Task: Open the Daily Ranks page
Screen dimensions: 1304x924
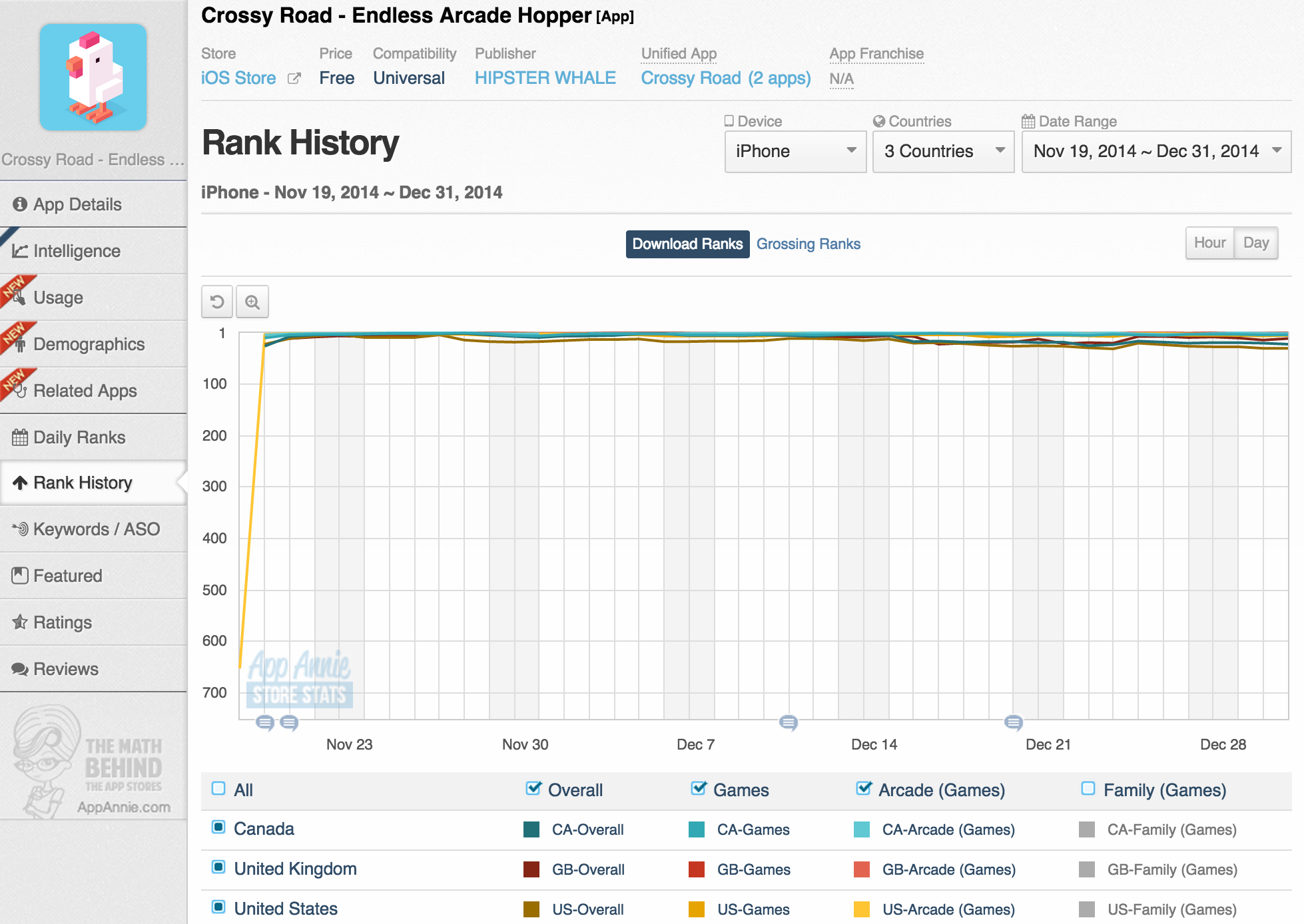Action: point(93,437)
